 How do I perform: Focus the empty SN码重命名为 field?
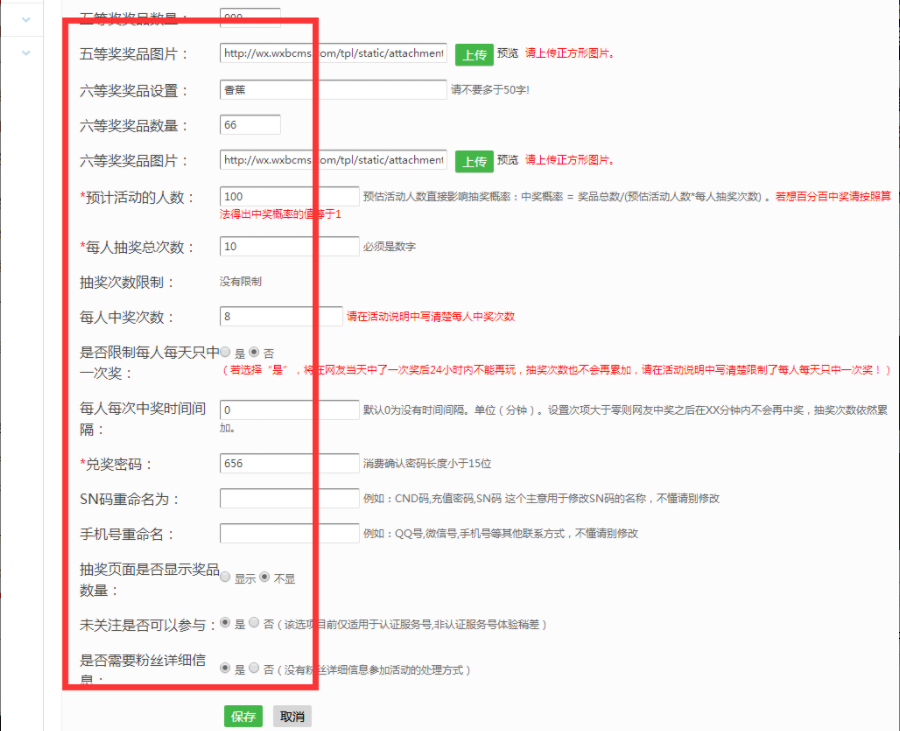pyautogui.click(x=289, y=498)
